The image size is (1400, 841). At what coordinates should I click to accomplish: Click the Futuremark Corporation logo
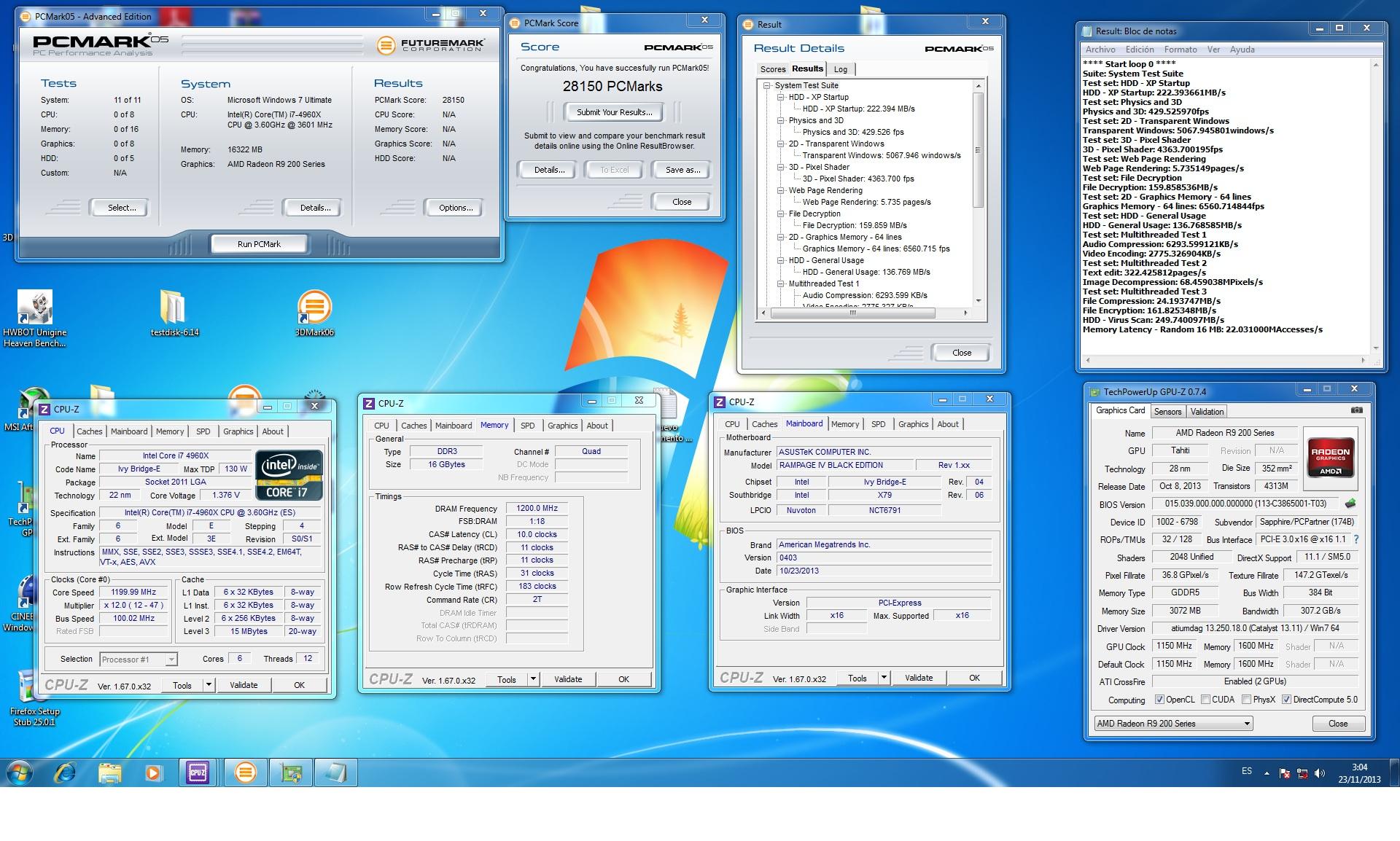click(430, 44)
